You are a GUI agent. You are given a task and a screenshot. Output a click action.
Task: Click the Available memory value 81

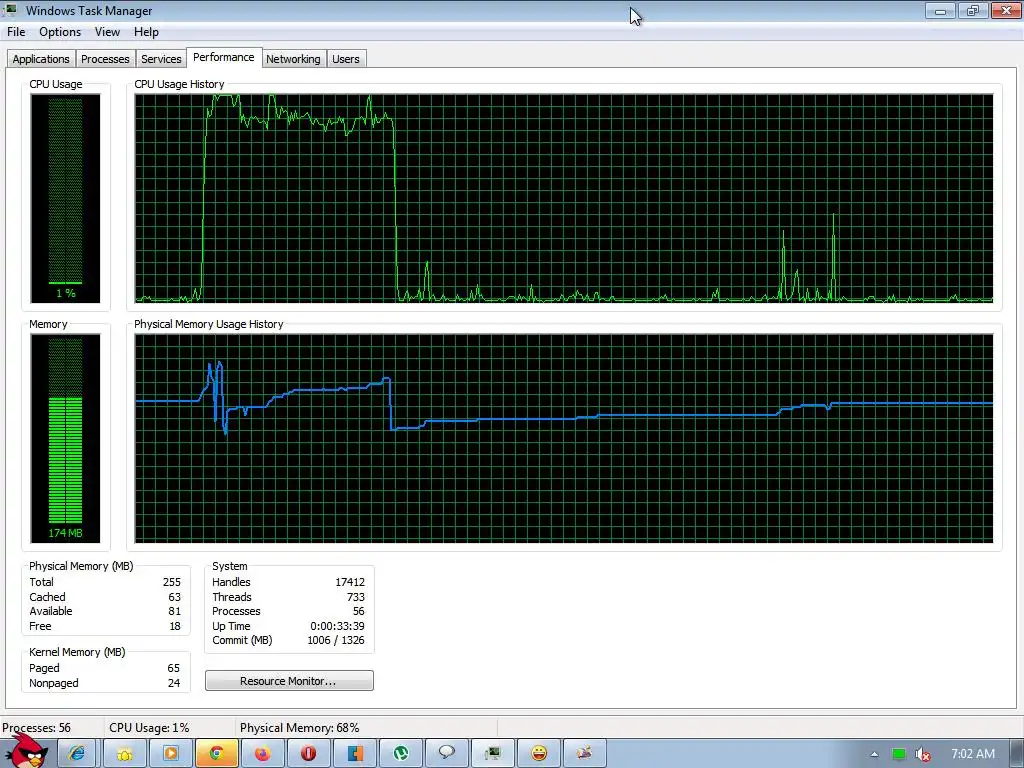pyautogui.click(x=174, y=611)
